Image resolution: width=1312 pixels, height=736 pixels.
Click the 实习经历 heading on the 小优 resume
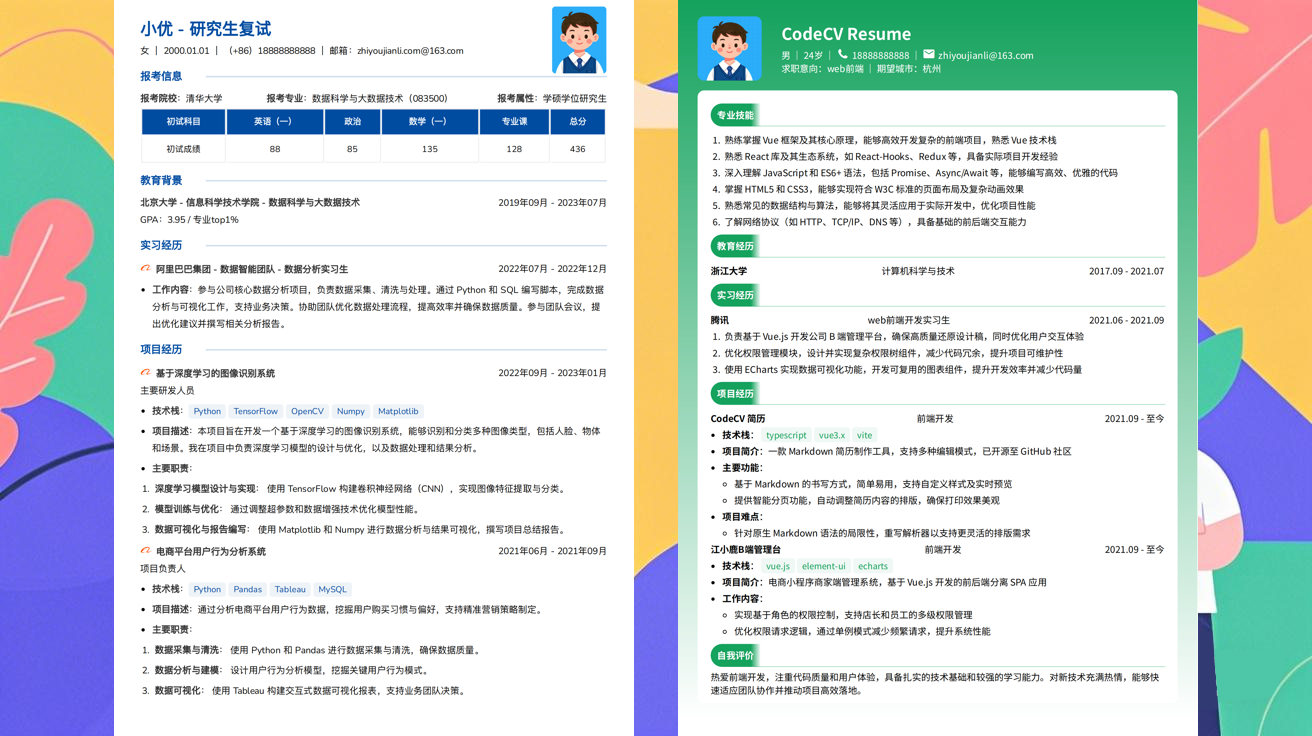[x=161, y=245]
